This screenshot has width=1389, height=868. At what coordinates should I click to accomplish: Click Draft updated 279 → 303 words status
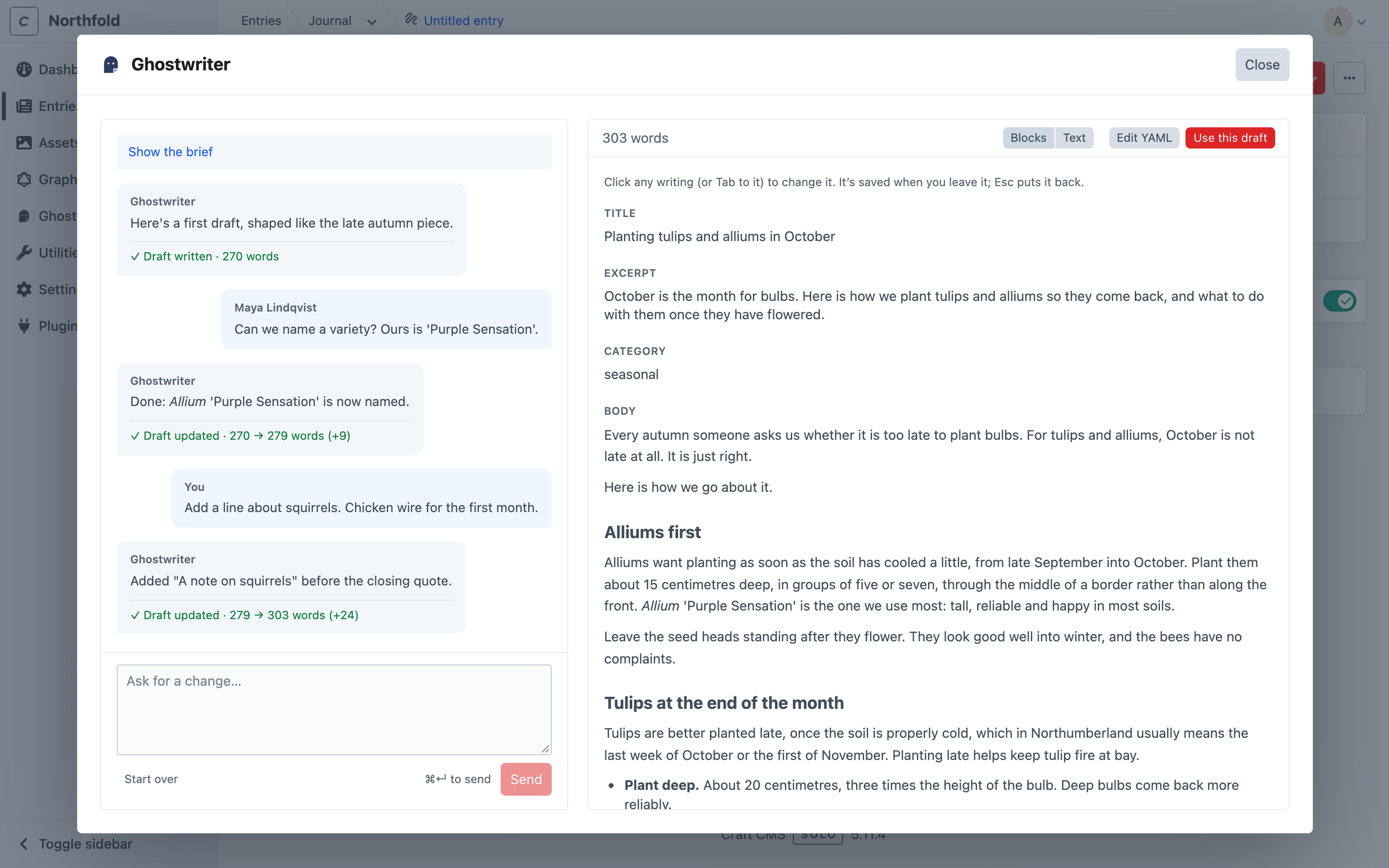(244, 615)
